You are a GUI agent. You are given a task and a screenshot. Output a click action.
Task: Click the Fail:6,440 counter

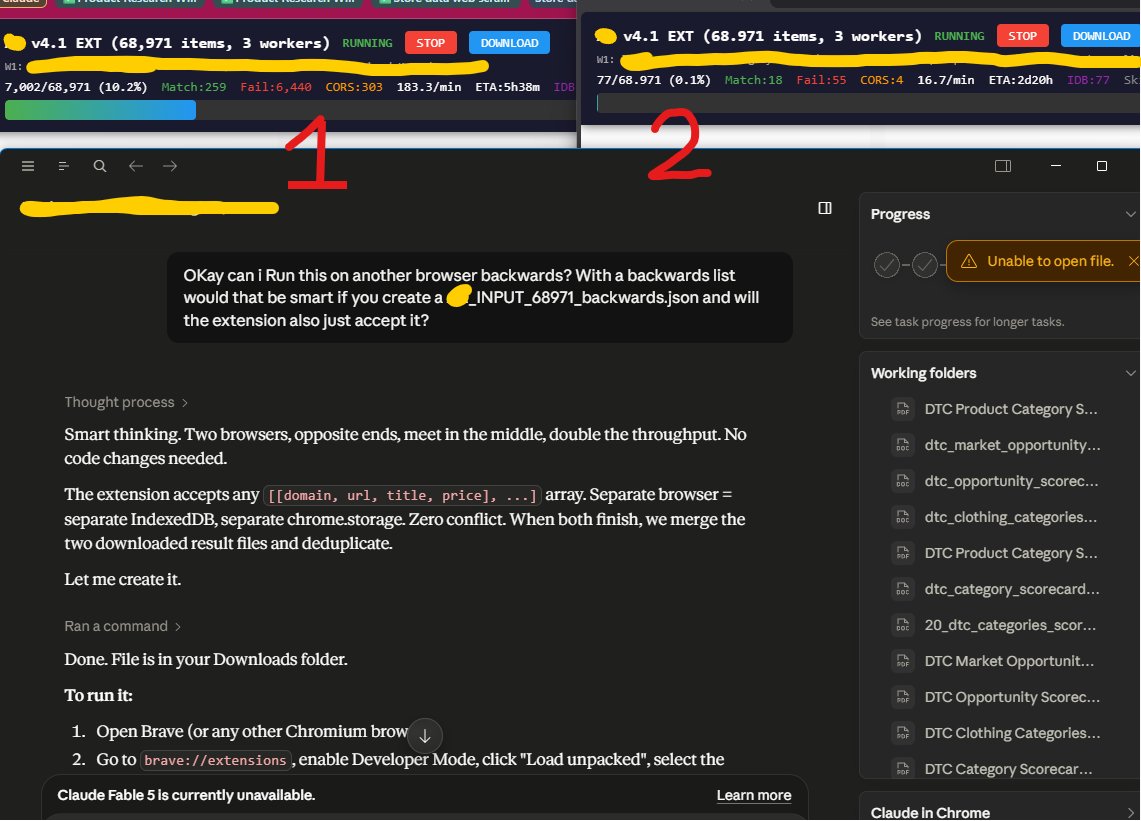pyautogui.click(x=276, y=87)
